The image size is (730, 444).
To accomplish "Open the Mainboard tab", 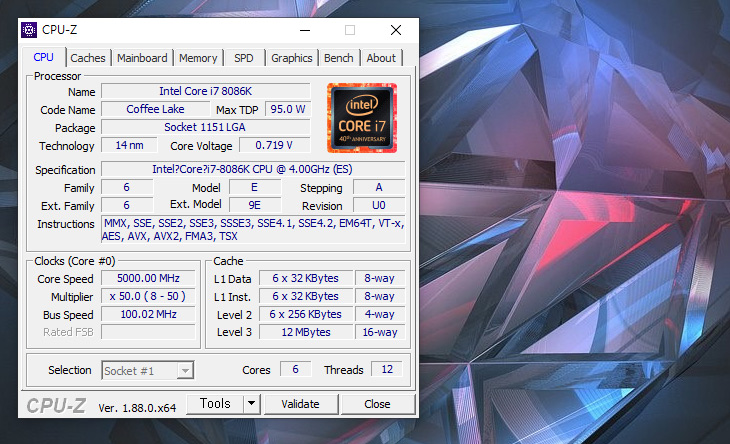I will (142, 58).
